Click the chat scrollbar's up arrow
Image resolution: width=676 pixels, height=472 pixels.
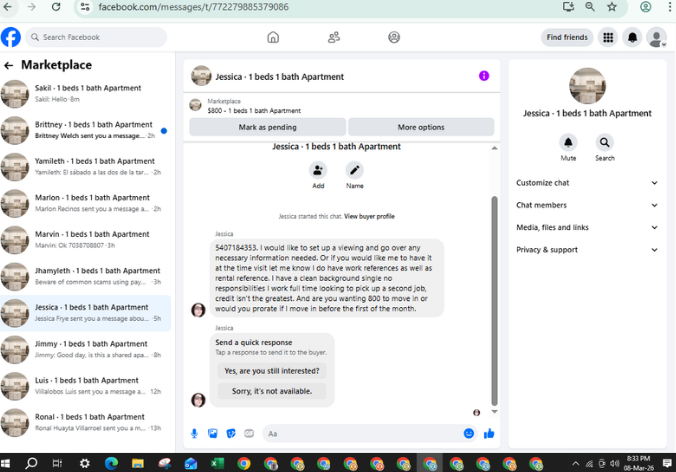pyautogui.click(x=494, y=148)
